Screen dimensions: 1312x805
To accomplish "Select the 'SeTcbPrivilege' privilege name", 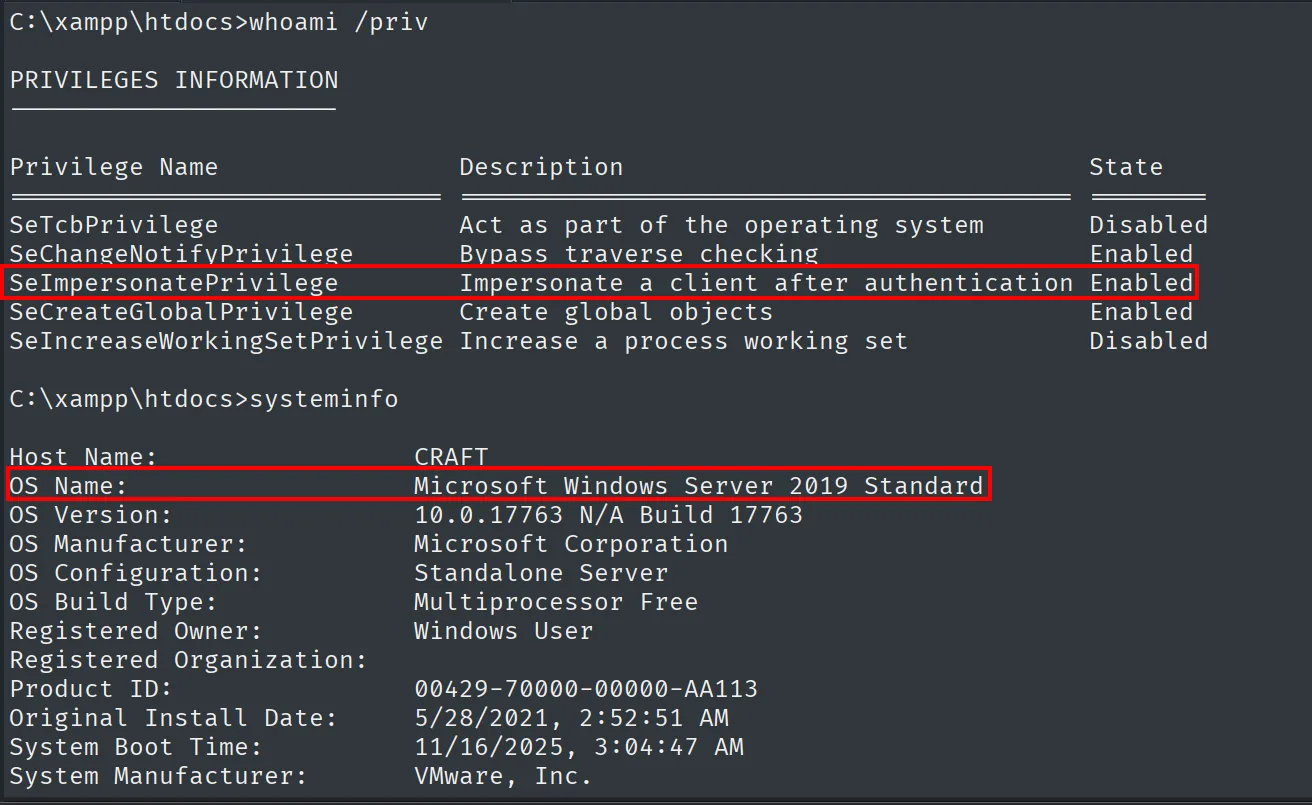I will [x=114, y=225].
